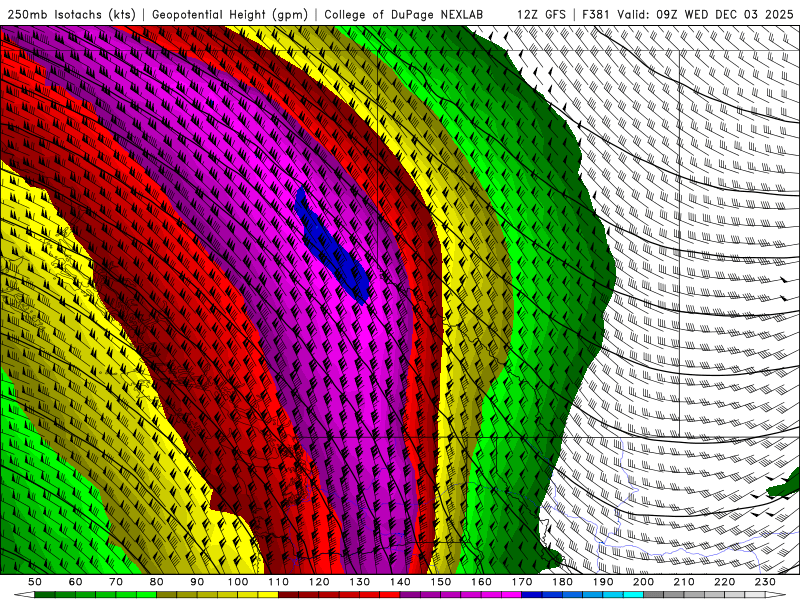Click the color bar label "210"
800x600 pixels.
point(684,582)
